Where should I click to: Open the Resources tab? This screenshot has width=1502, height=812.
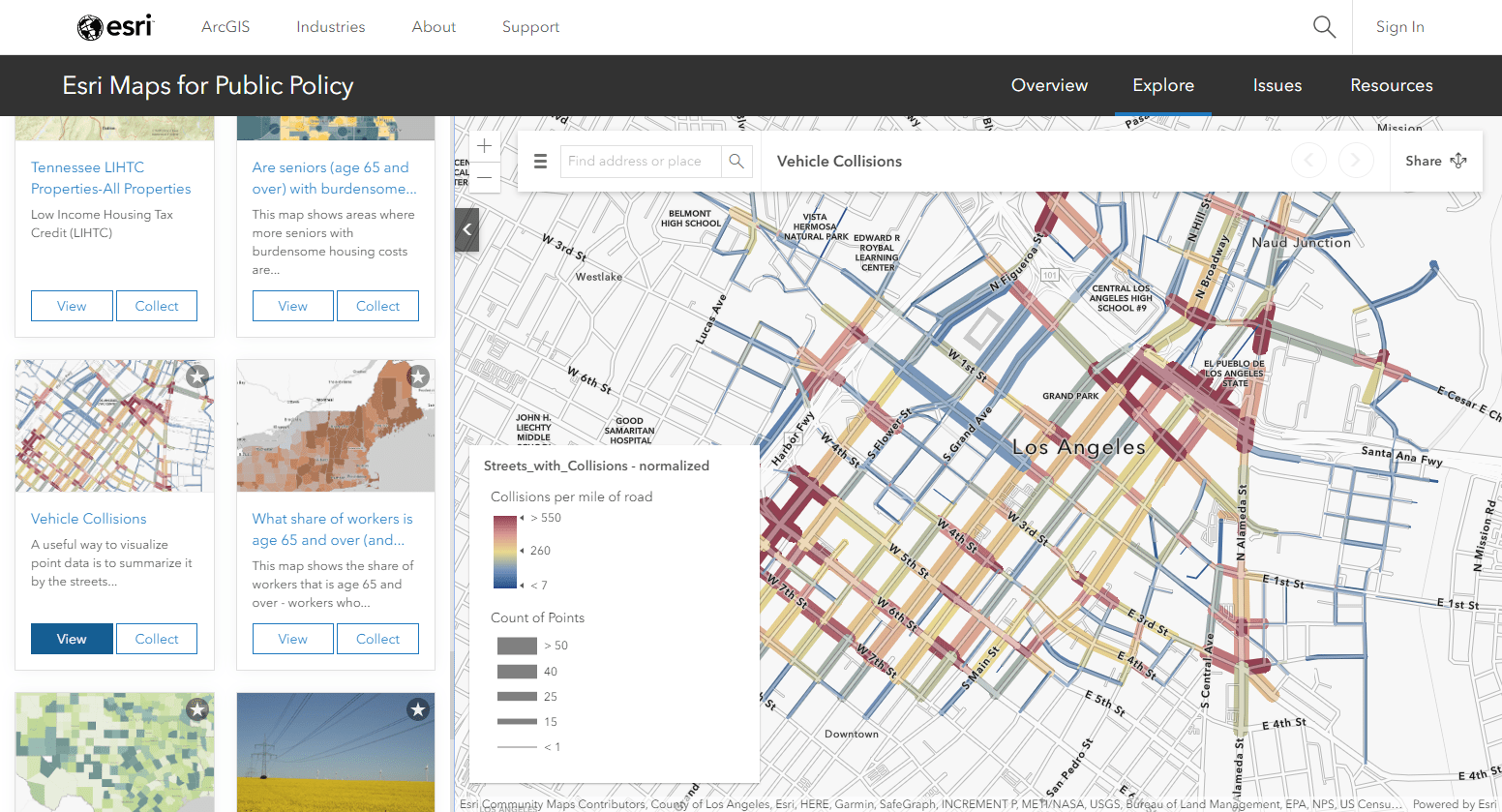tap(1392, 85)
